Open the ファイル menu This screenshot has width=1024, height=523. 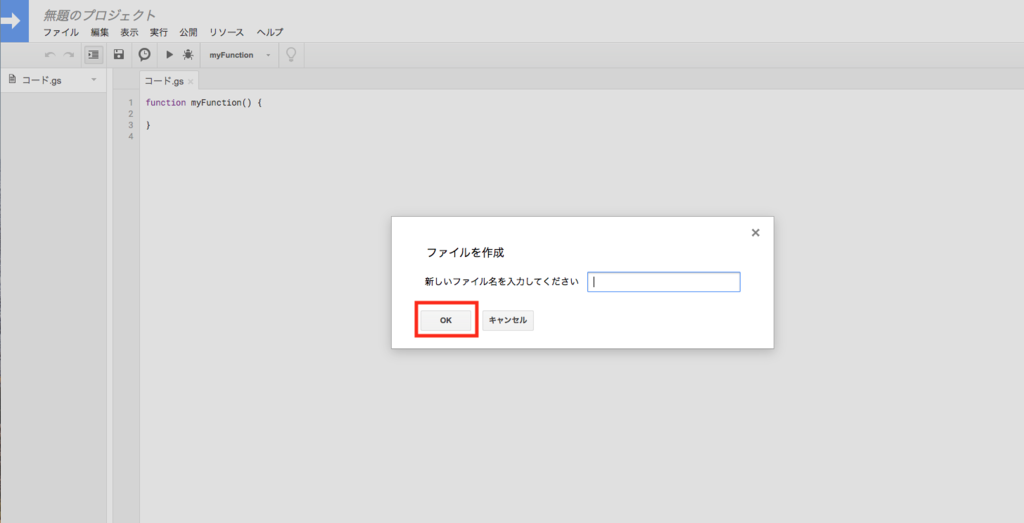pyautogui.click(x=61, y=32)
